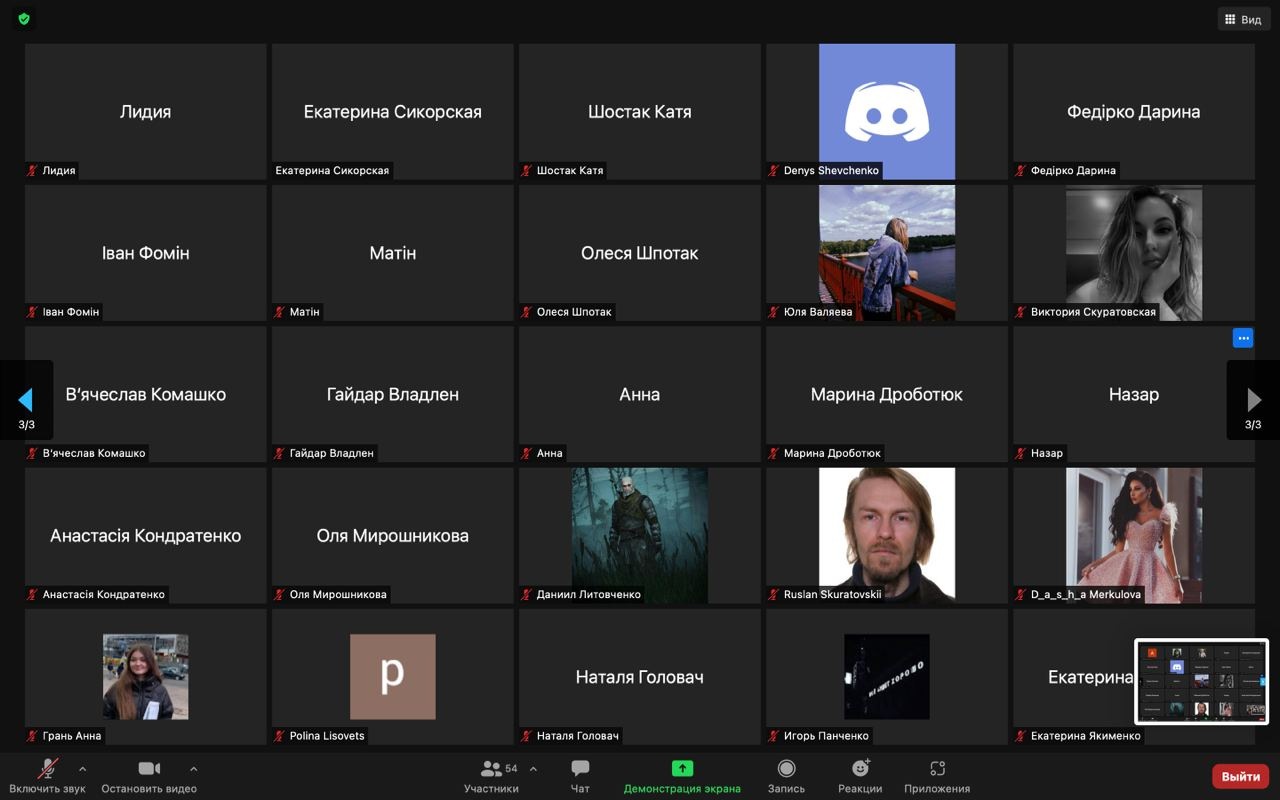This screenshot has width=1280, height=800.
Task: Click the large name Анна in its tile
Action: click(640, 394)
